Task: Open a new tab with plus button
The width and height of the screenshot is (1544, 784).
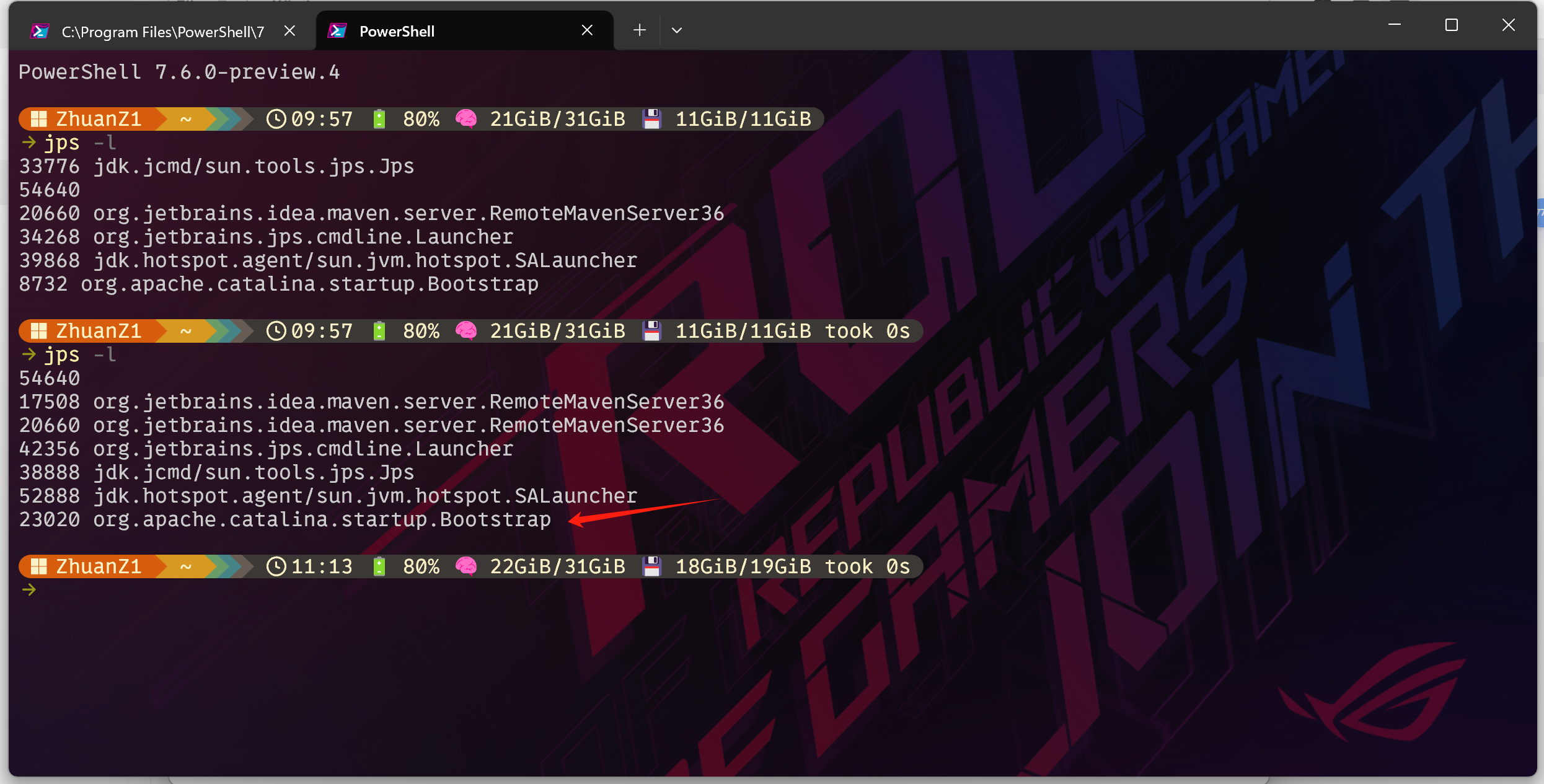Action: [640, 30]
